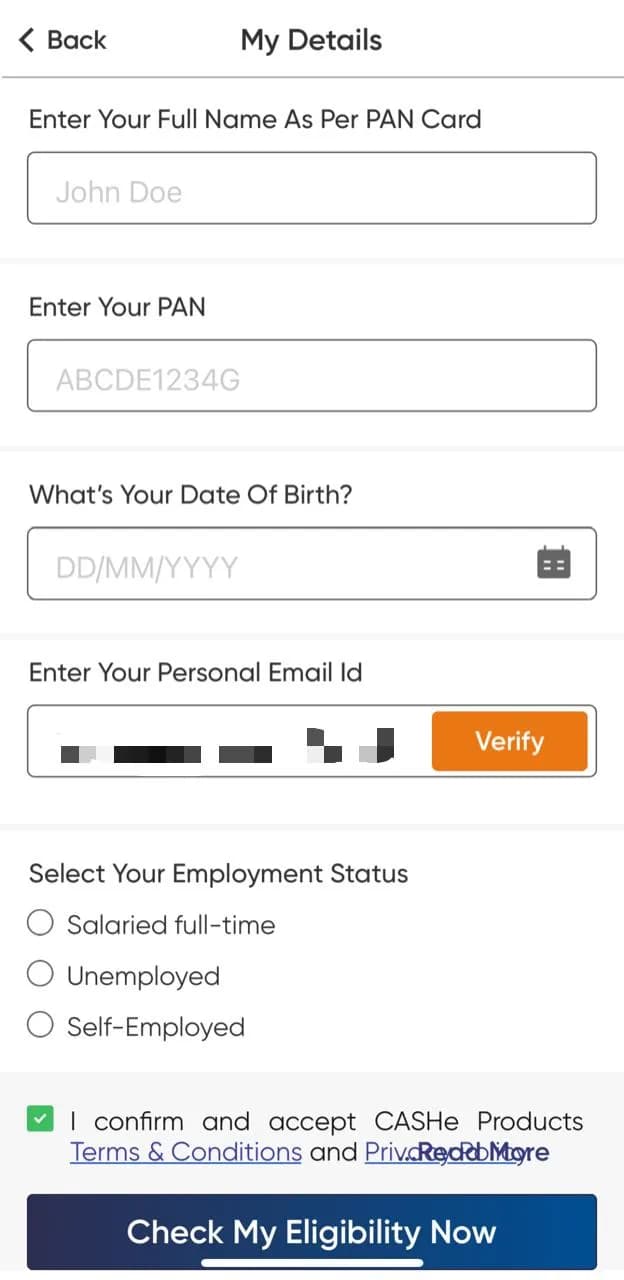
Task: Tap the Enter Your PAN label
Action: pyautogui.click(x=117, y=307)
